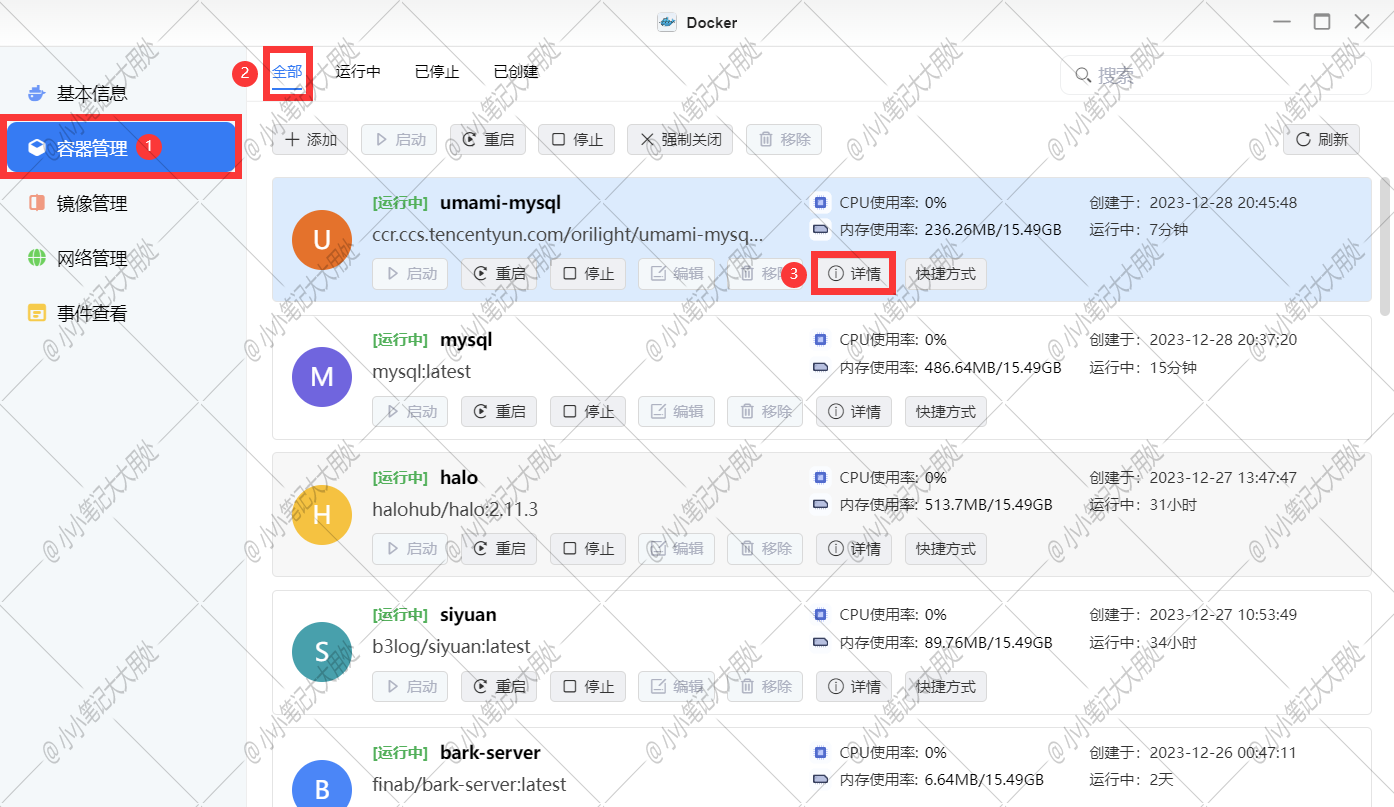Click the 添加 toolbar button
The height and width of the screenshot is (807, 1394).
[310, 140]
